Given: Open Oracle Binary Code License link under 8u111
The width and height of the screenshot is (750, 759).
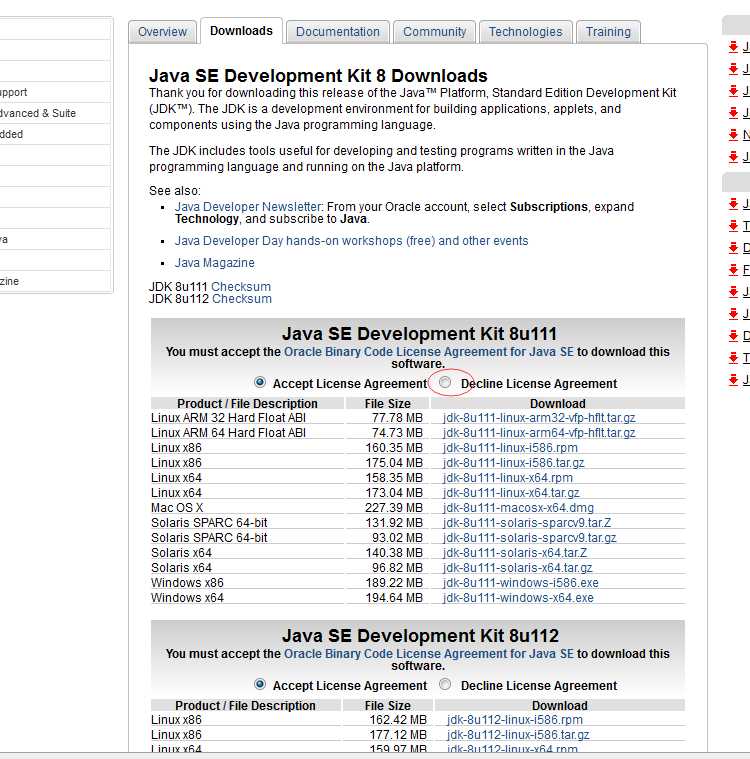Looking at the screenshot, I should [429, 352].
